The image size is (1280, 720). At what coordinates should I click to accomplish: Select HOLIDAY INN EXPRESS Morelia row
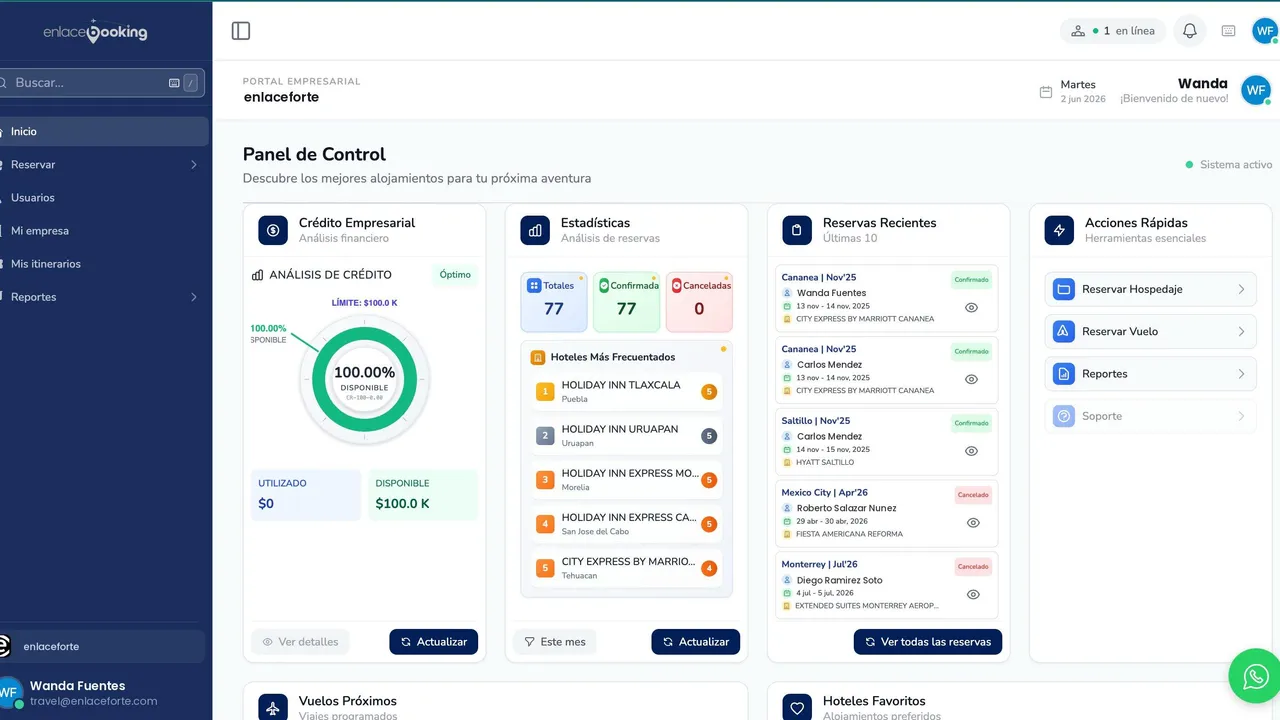(x=627, y=480)
